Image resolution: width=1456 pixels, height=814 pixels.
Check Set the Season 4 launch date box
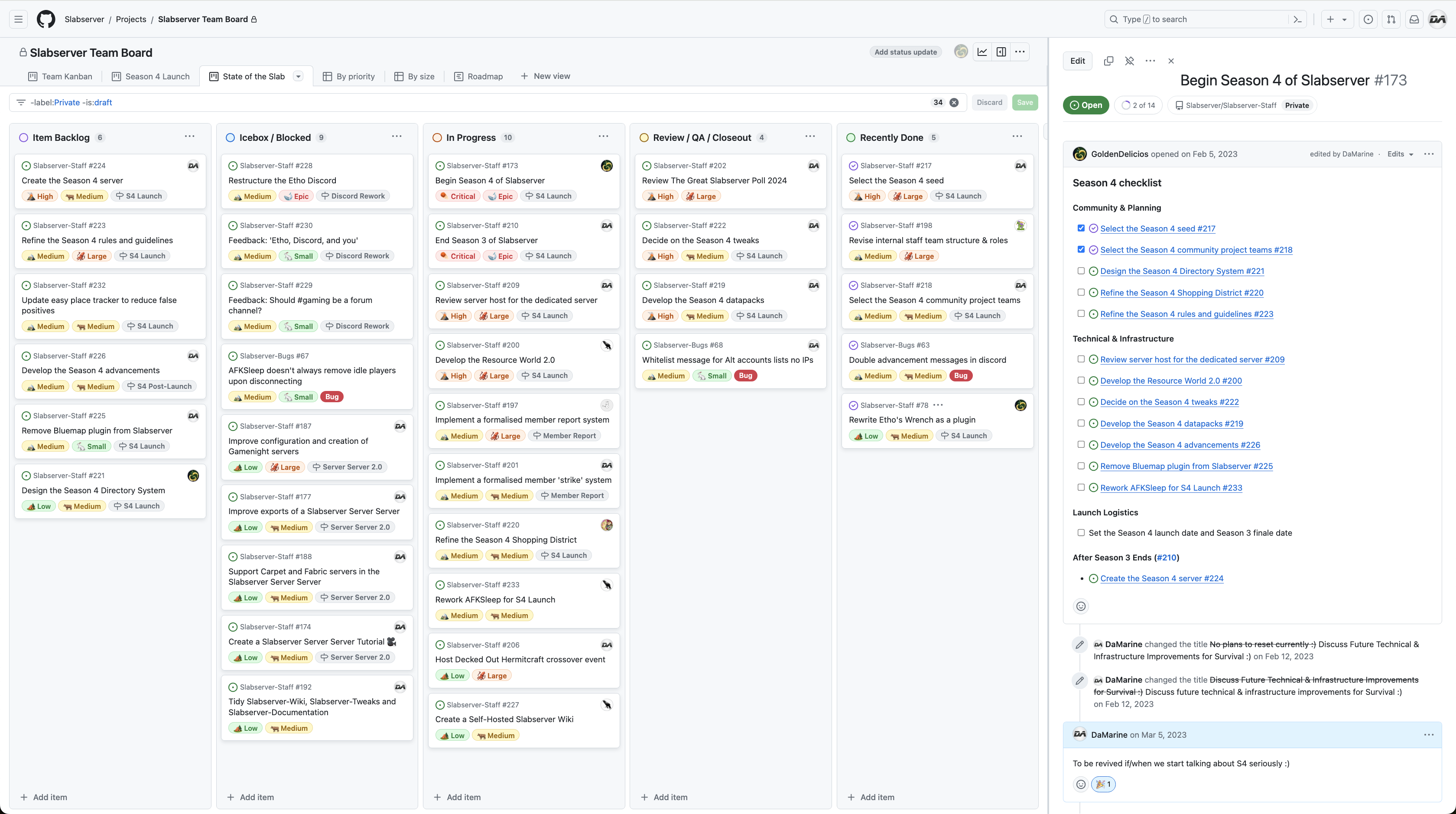1081,533
